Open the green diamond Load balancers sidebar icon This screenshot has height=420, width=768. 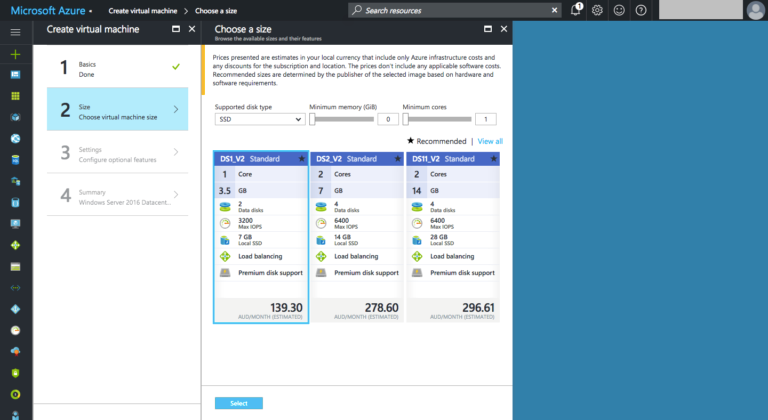[15, 245]
